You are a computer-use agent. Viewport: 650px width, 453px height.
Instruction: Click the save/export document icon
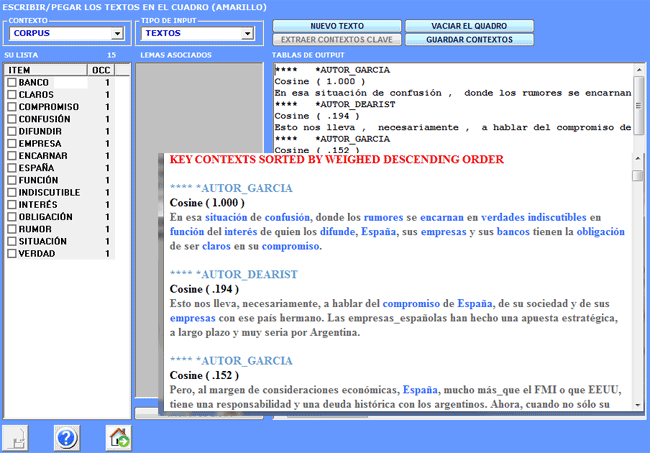point(15,438)
